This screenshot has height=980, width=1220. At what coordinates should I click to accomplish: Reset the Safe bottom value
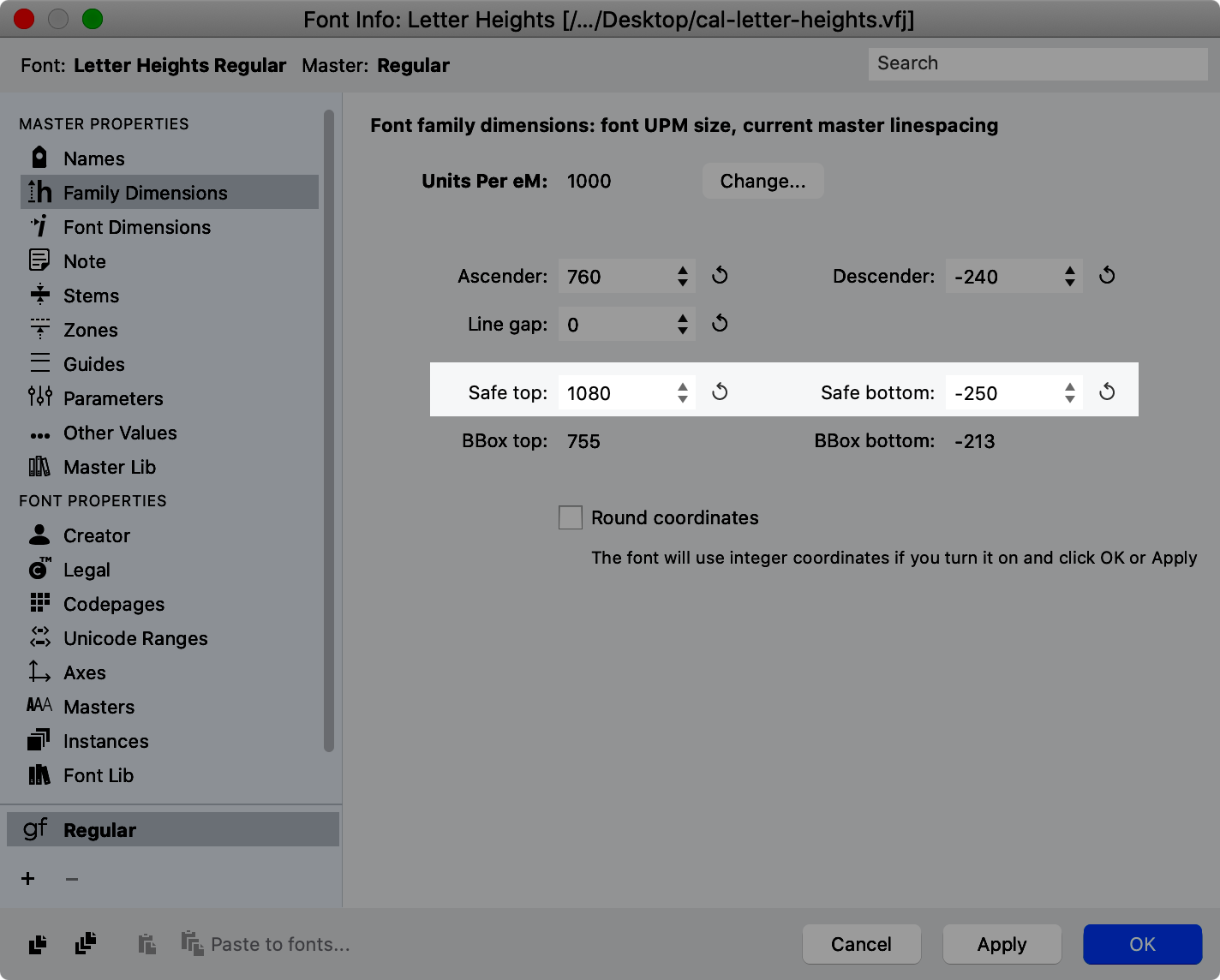(1107, 392)
